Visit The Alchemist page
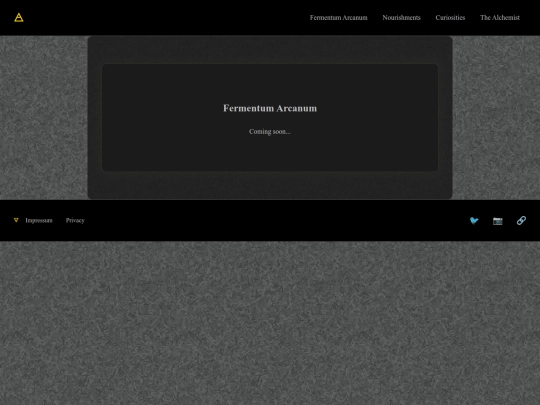Screen dimensions: 540x405 coord(500,18)
